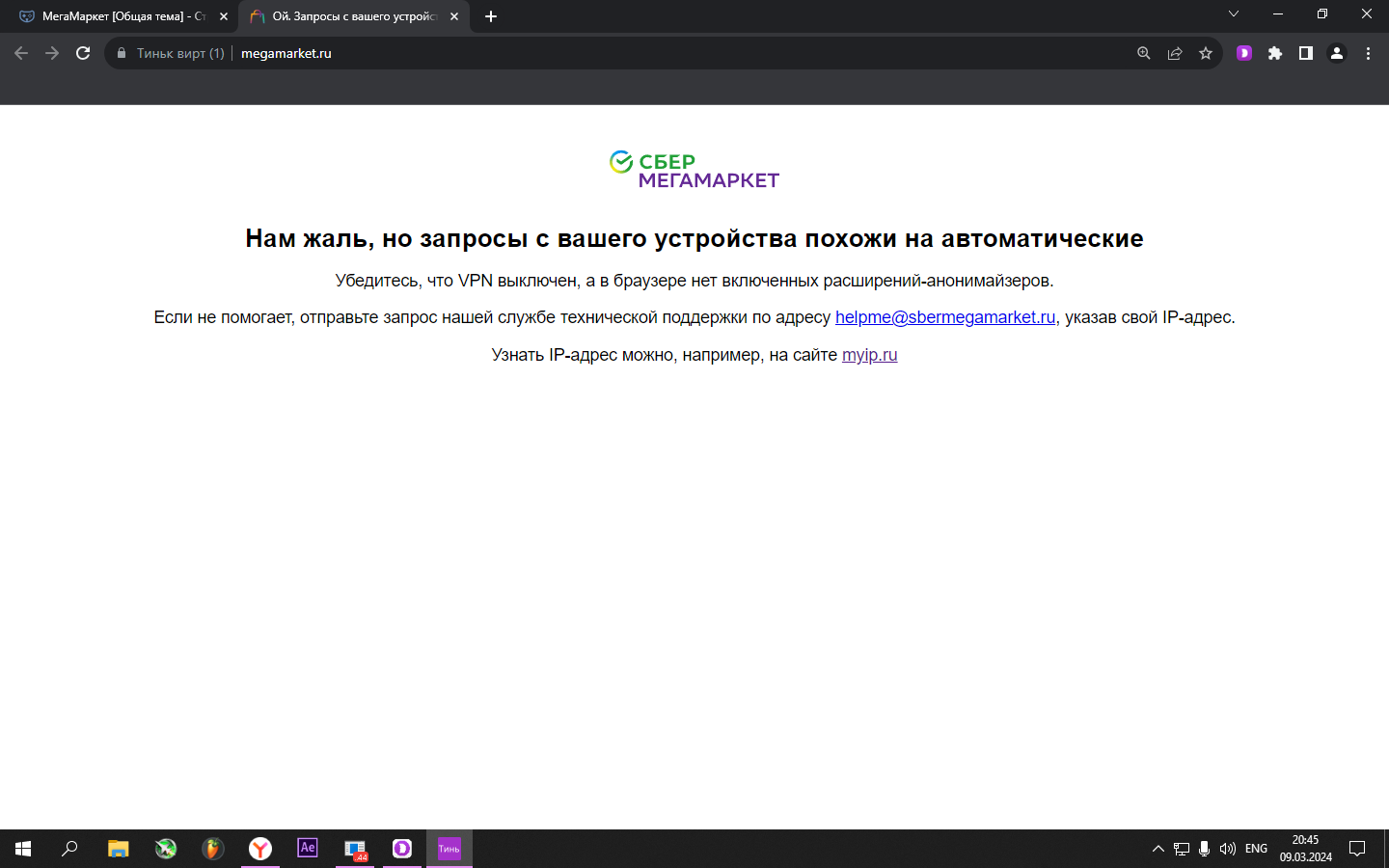Screen dimensions: 1389x868
Task: Restore down the browser window
Action: 1322,14
